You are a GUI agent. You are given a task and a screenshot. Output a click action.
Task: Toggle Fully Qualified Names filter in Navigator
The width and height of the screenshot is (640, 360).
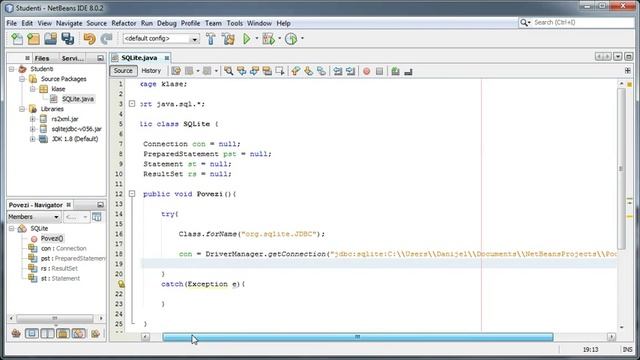[96, 333]
